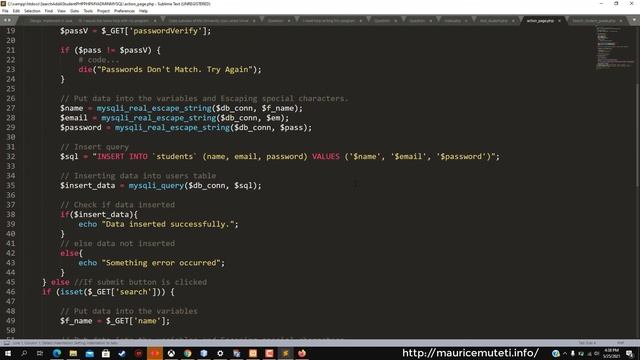The height and width of the screenshot is (360, 640).
Task: Open the lightning bolt app in the taskbar
Action: click(x=285, y=353)
